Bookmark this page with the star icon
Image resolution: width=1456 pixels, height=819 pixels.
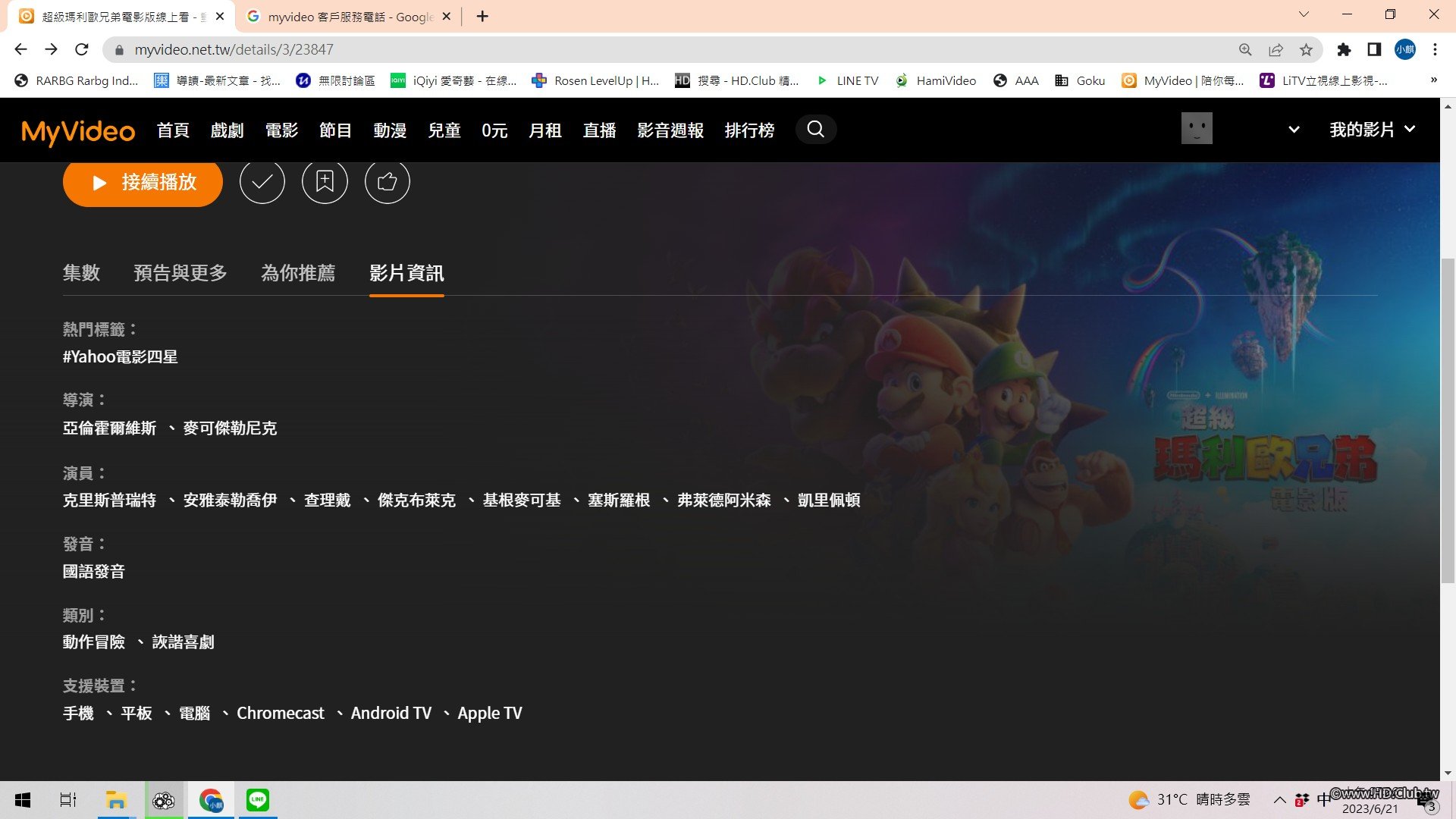(x=1306, y=50)
